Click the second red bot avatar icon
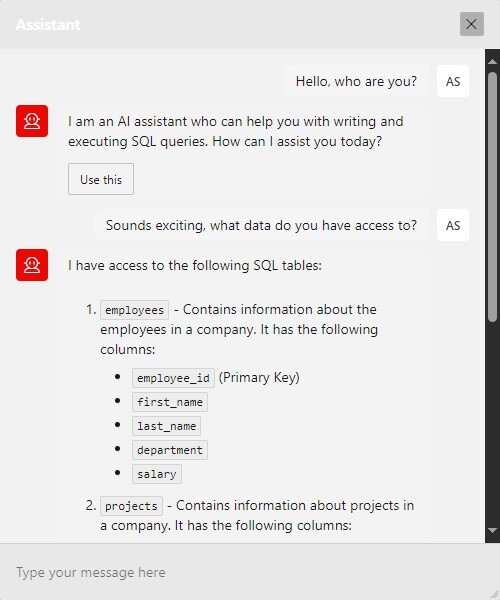The image size is (500, 600). 32,265
